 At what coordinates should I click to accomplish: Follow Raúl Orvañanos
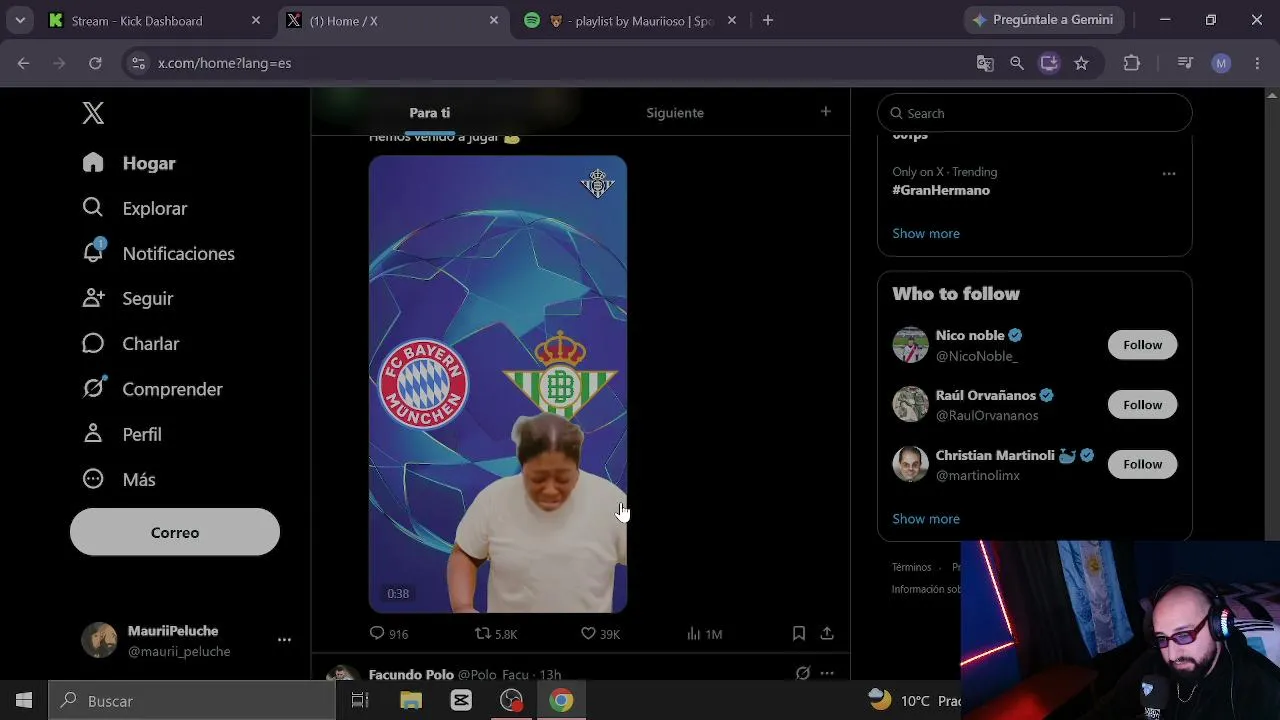coord(1142,405)
